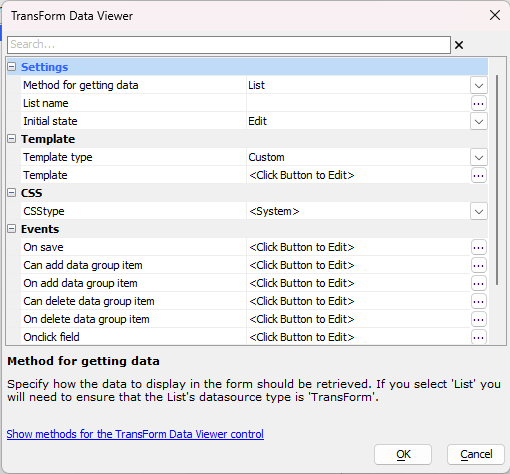The image size is (510, 474).
Task: Select the On save property label
Action: pos(43,247)
